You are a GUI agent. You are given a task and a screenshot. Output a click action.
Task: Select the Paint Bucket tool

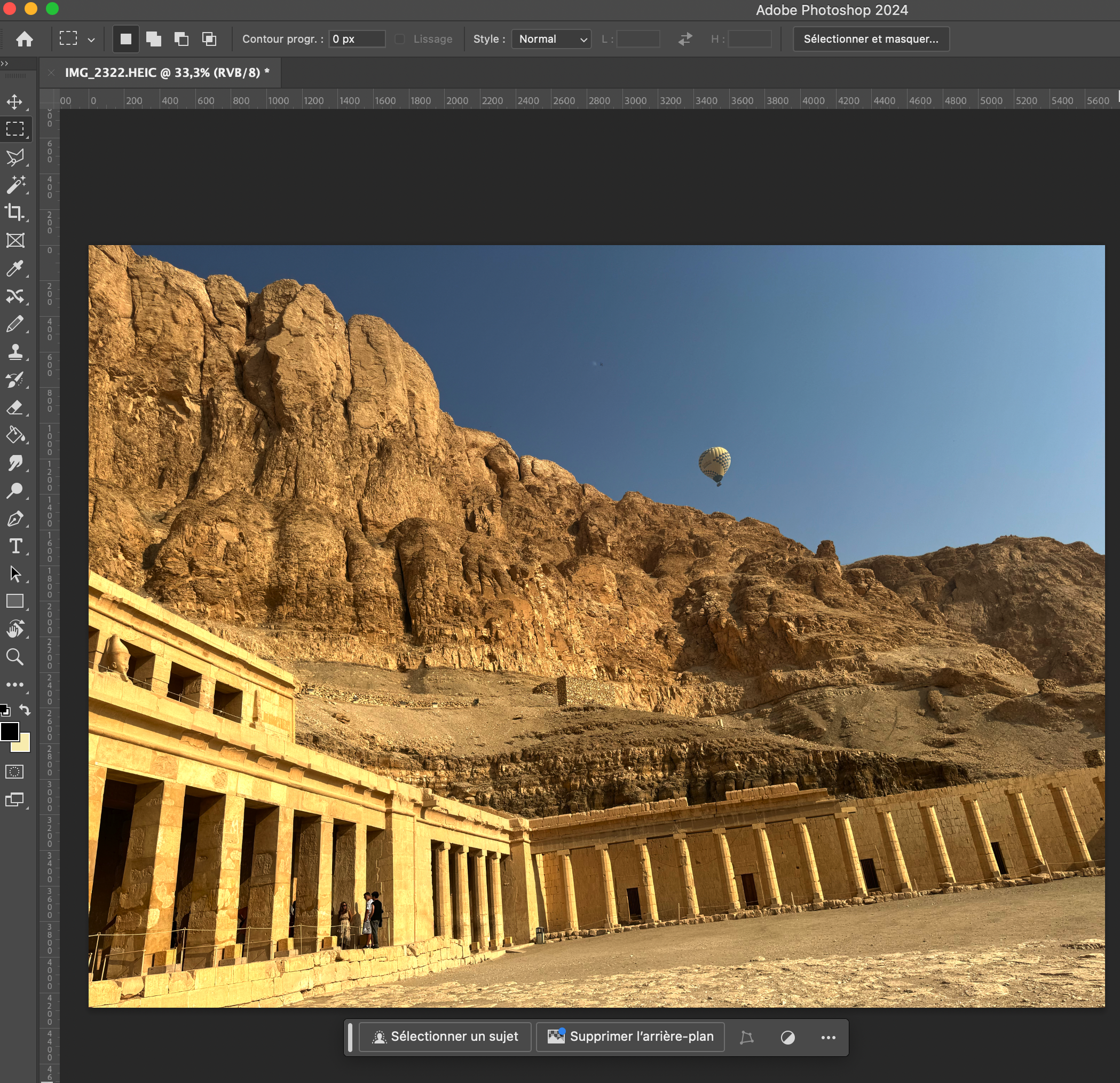(15, 435)
